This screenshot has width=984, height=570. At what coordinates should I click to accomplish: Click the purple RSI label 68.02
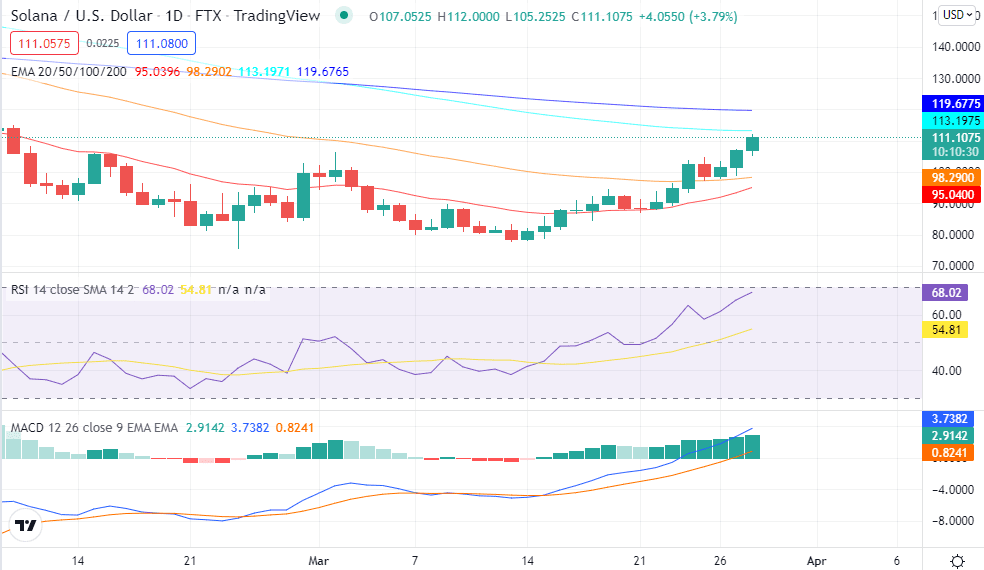pyautogui.click(x=946, y=293)
